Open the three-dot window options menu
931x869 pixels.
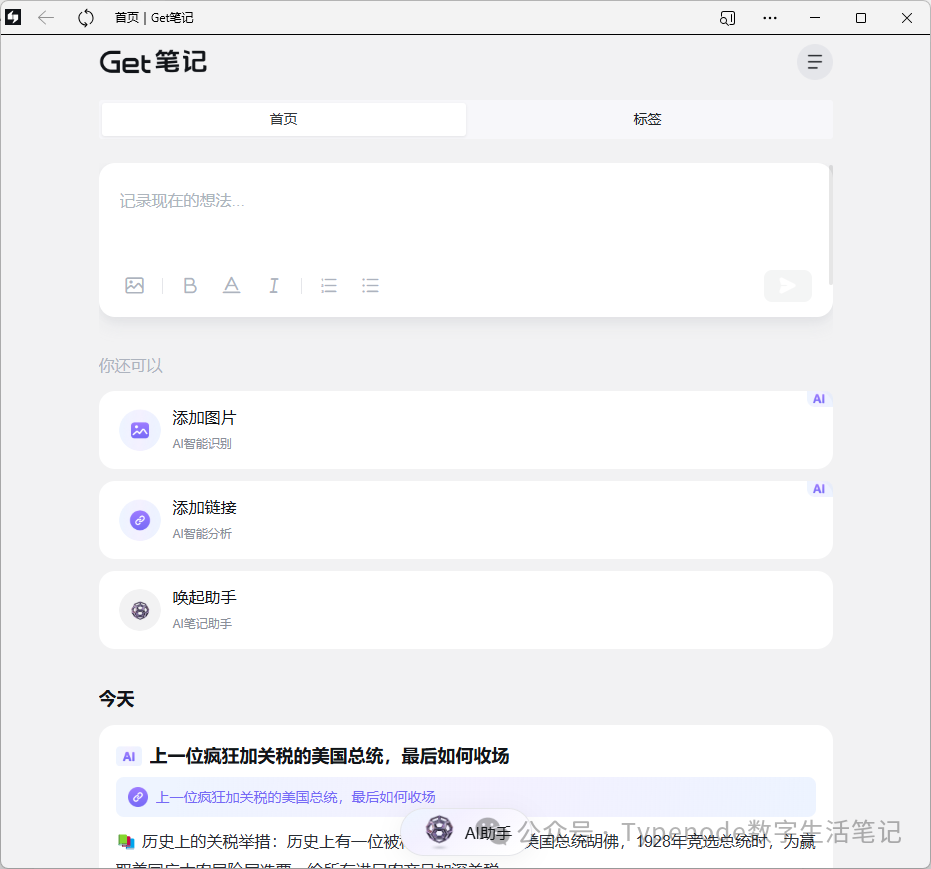(x=770, y=18)
